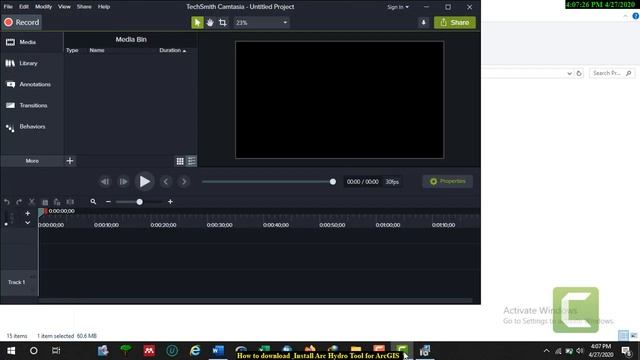This screenshot has width=640, height=360.
Task: Sort Media Bin by Duration column
Action: 172,50
